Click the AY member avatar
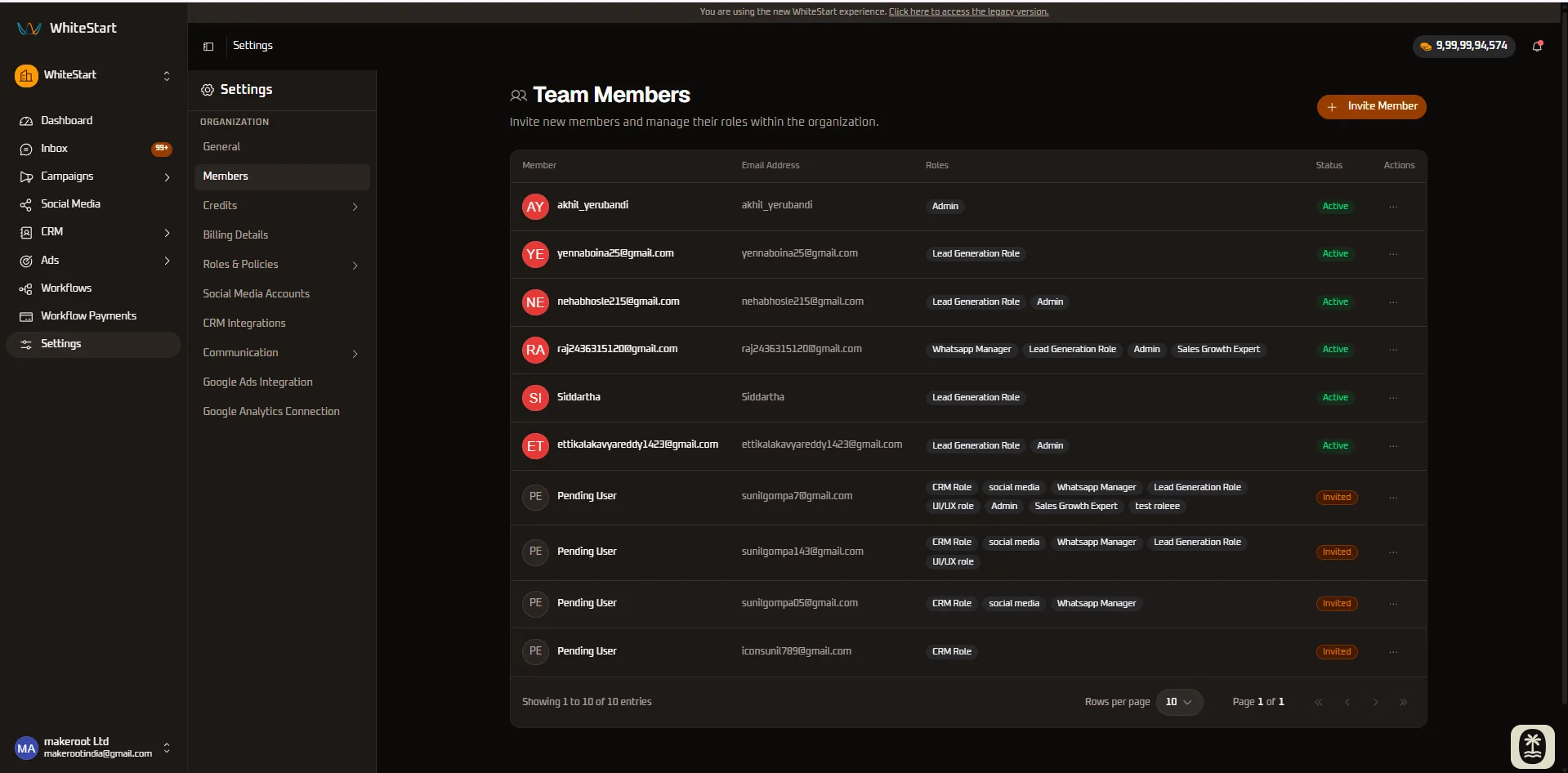This screenshot has width=1568, height=773. (x=535, y=207)
